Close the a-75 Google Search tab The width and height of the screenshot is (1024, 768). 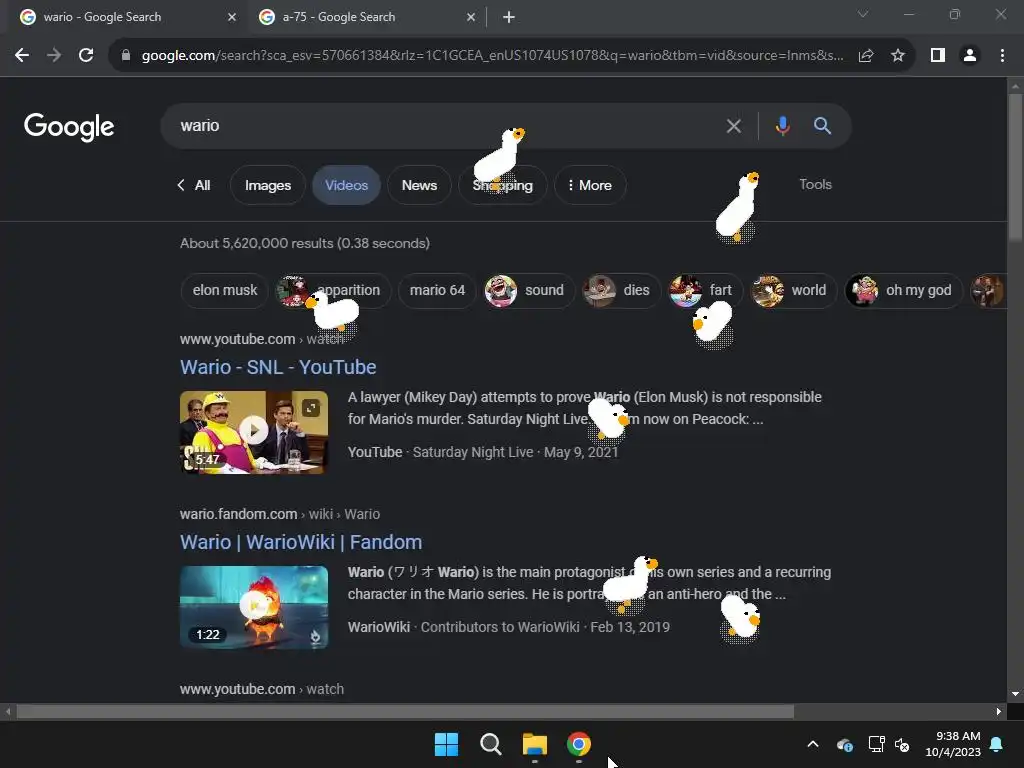click(471, 17)
